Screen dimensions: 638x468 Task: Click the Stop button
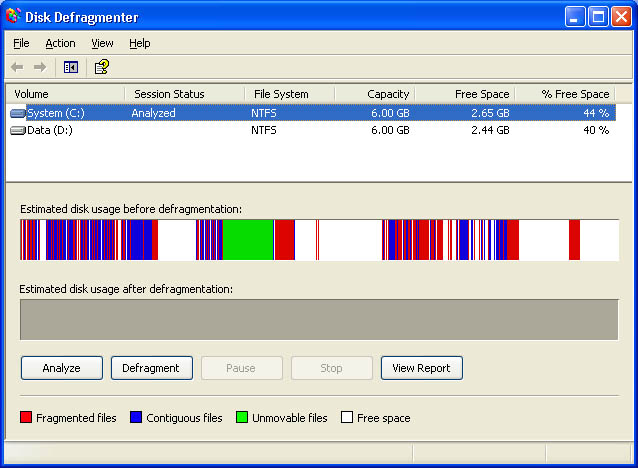tap(332, 368)
